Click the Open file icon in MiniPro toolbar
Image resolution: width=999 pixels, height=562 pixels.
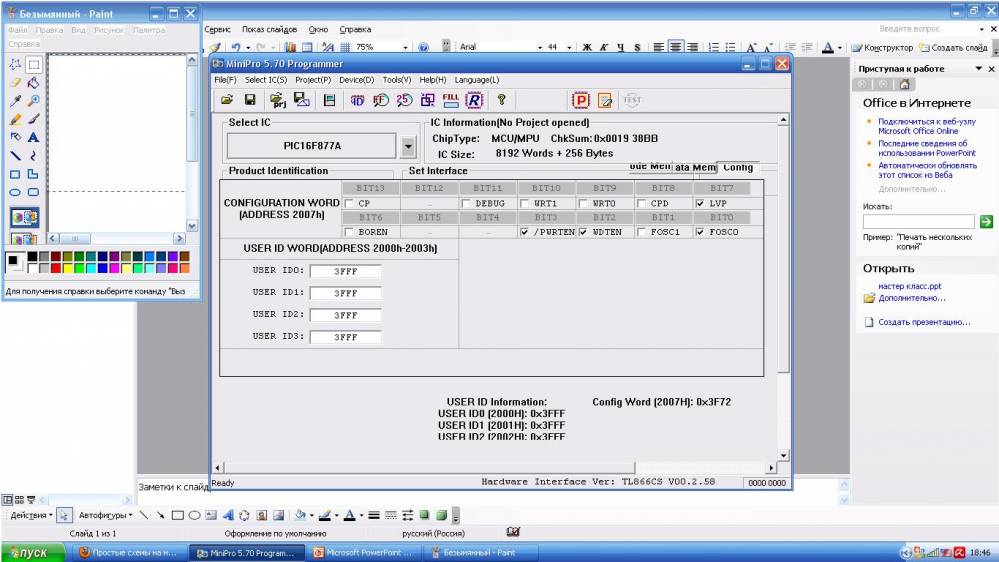tap(227, 100)
